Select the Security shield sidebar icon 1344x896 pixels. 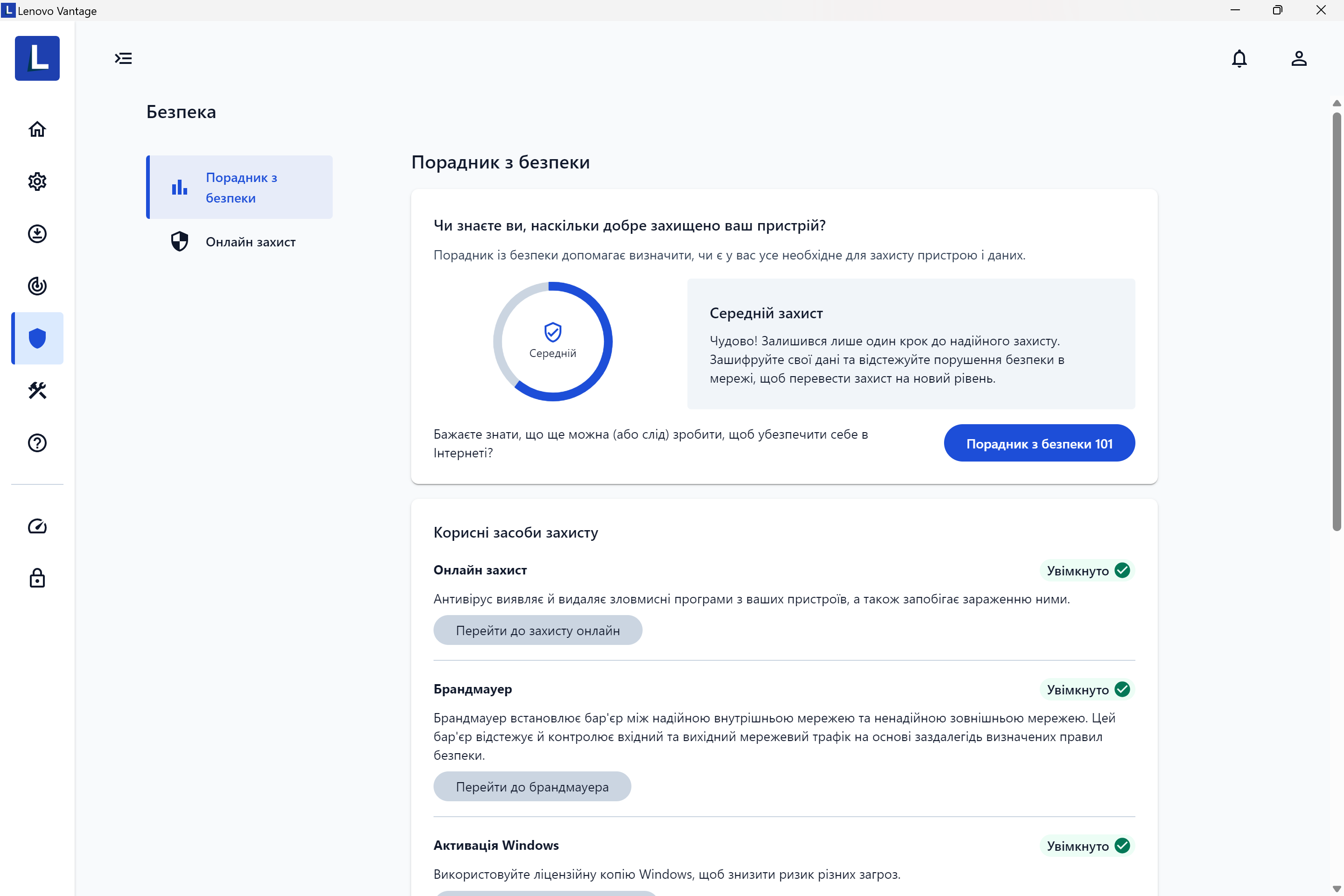point(37,338)
